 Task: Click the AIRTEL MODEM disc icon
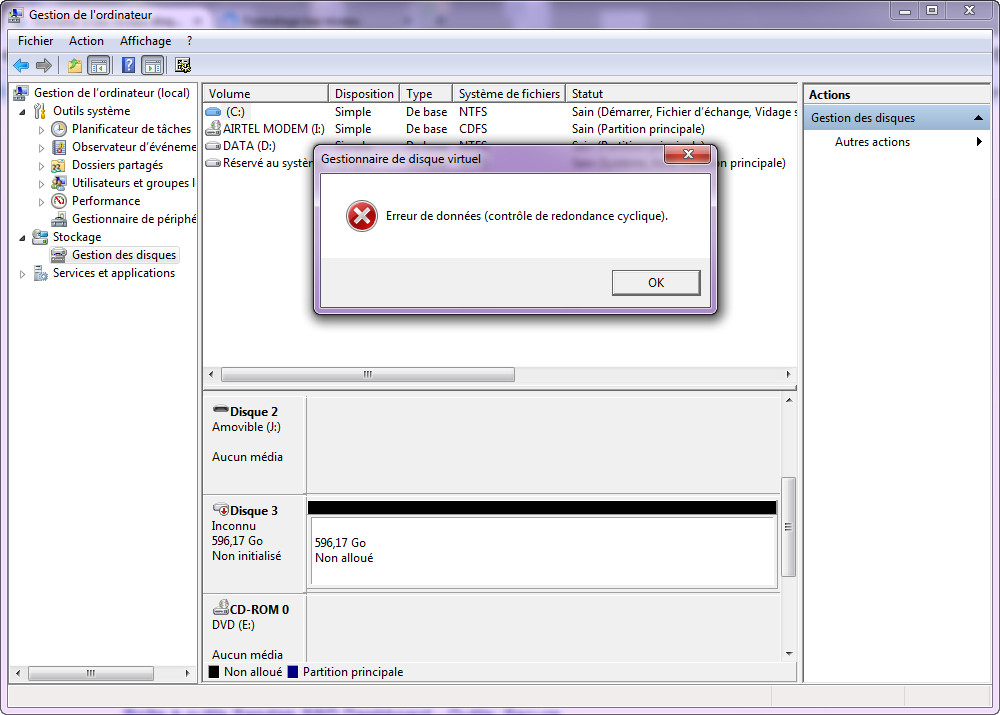(x=213, y=129)
